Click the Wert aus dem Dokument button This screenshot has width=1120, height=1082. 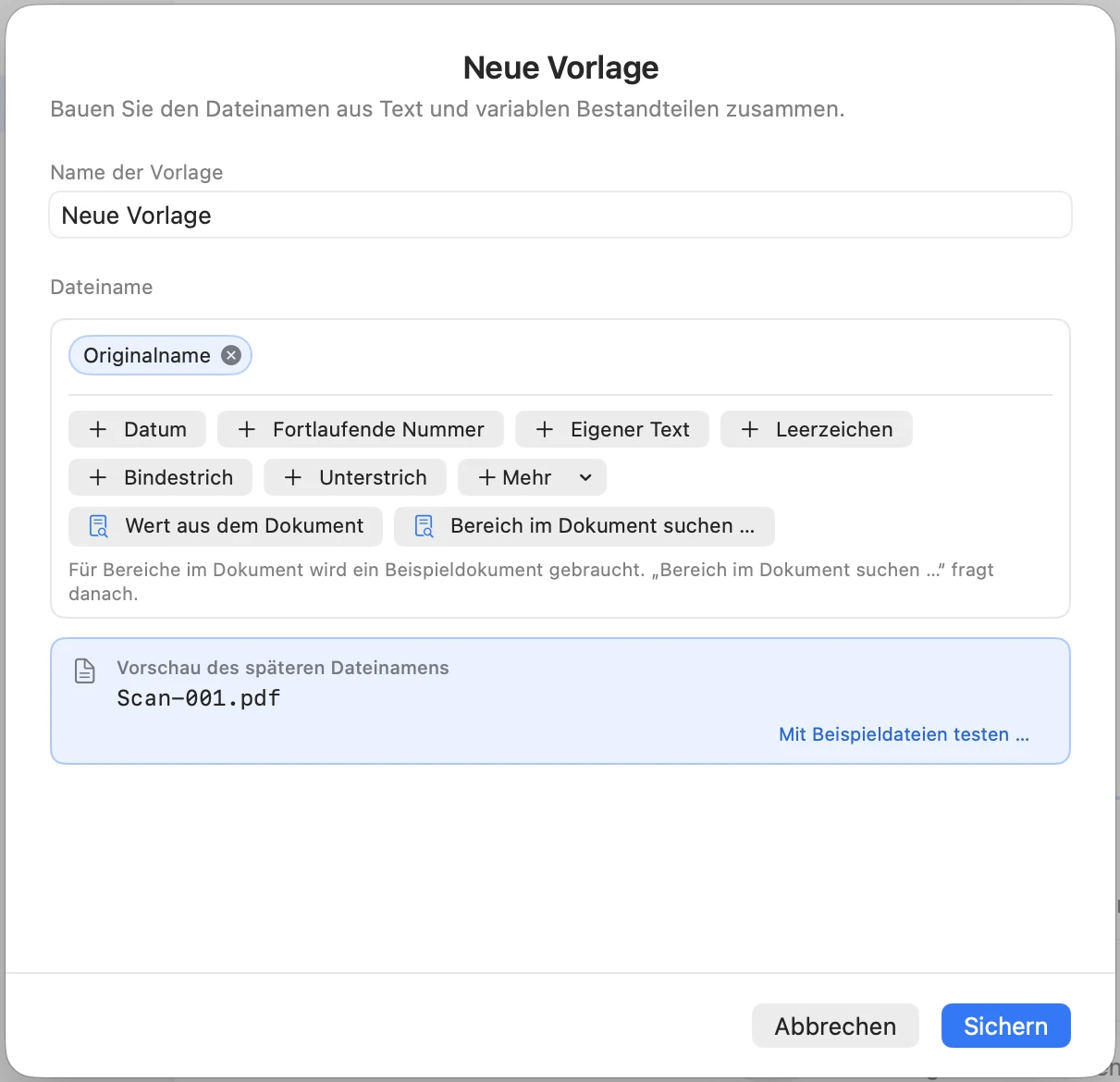(226, 525)
